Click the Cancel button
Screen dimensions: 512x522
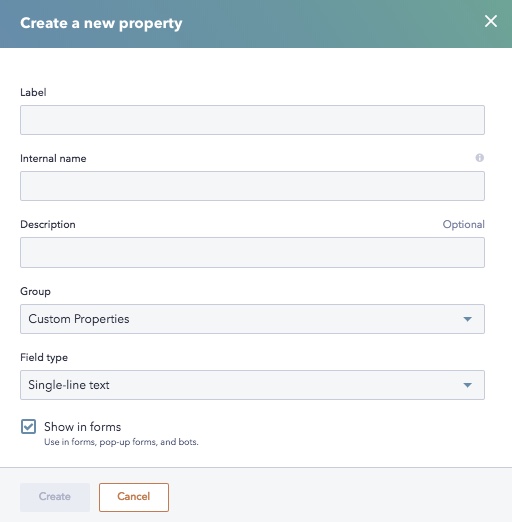(134, 497)
